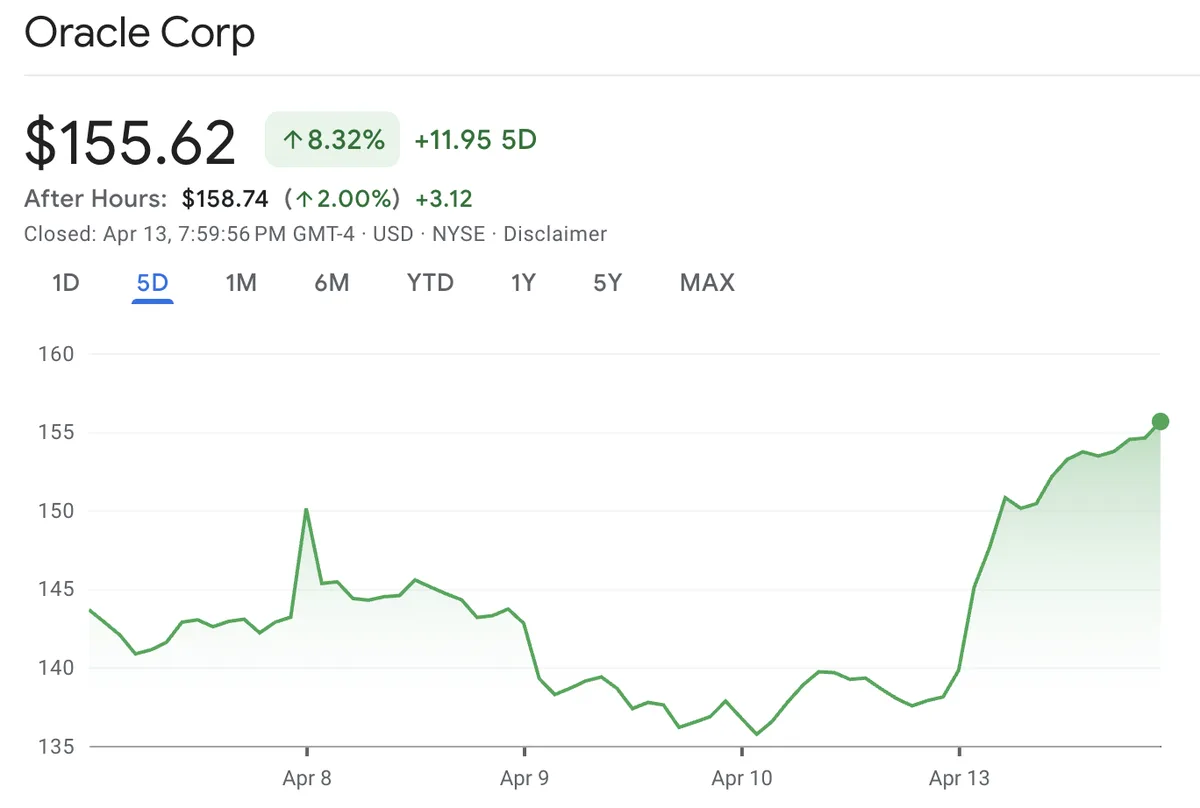Click the latest data point on the chart
The image size is (1200, 808).
point(1159,421)
